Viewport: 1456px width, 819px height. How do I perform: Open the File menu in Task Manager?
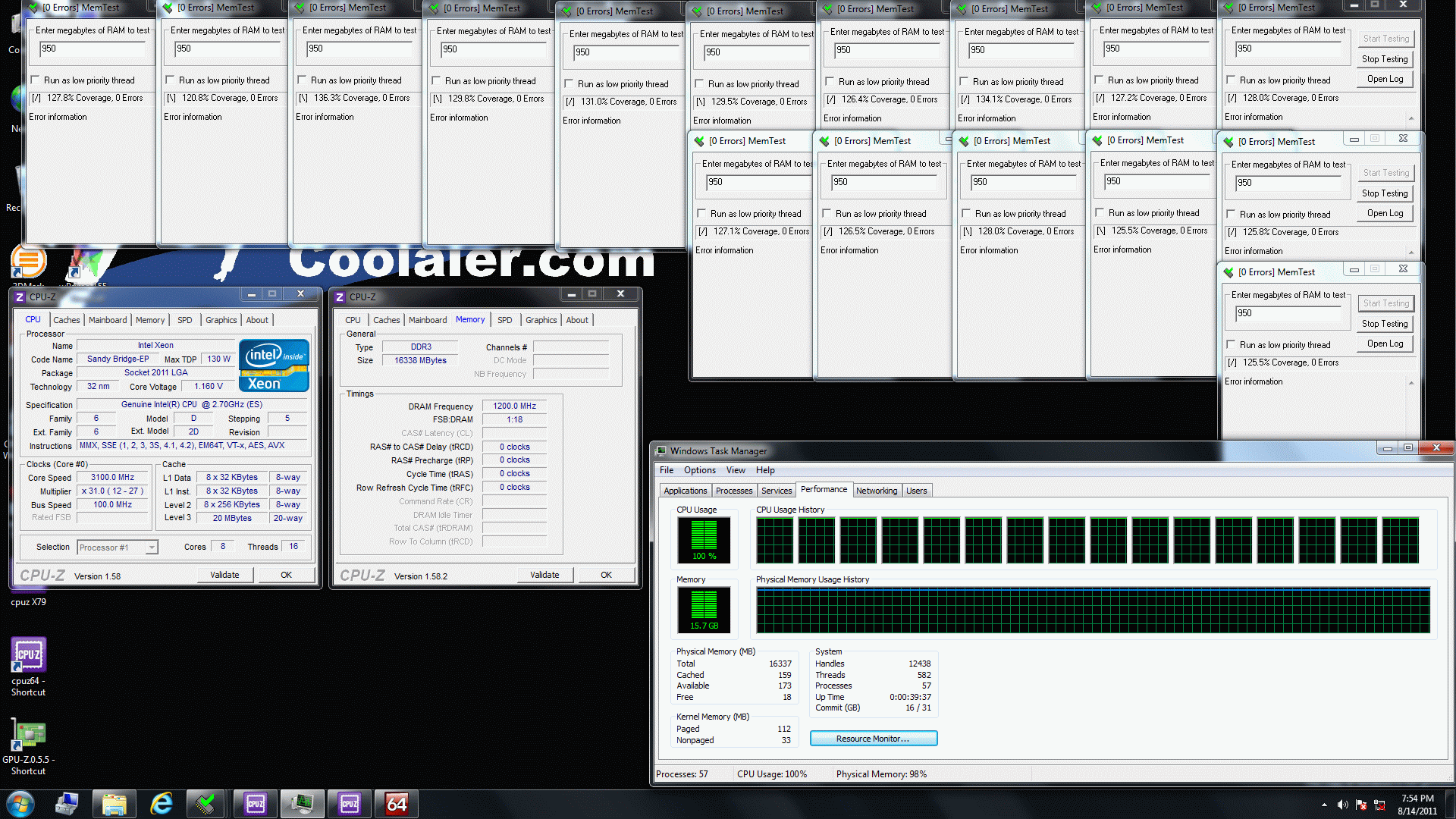[667, 470]
